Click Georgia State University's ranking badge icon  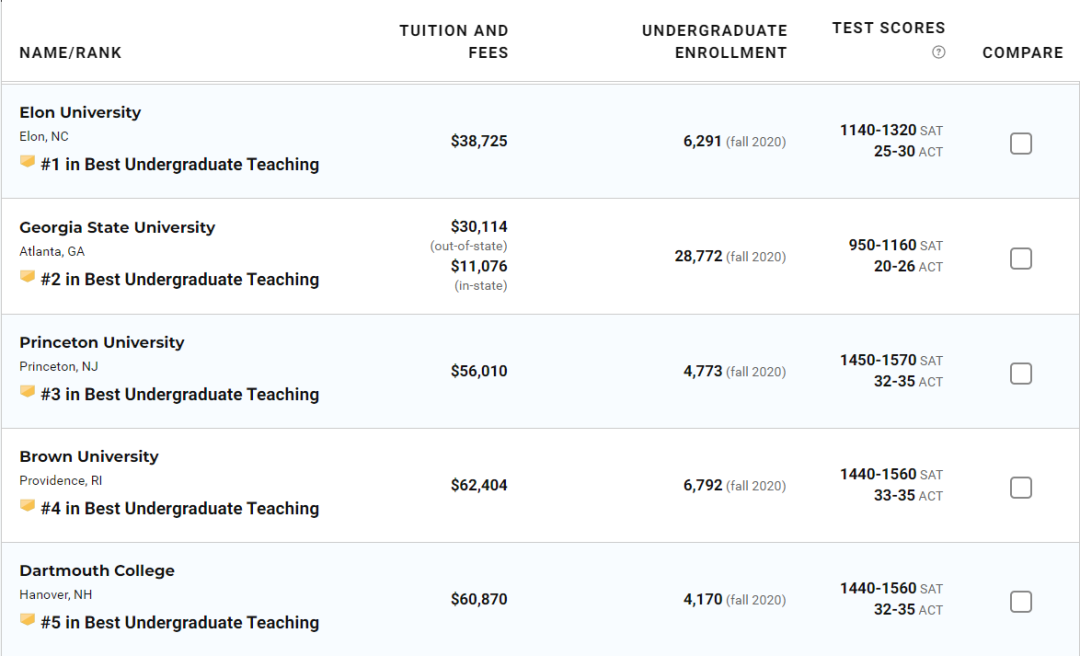click(28, 277)
